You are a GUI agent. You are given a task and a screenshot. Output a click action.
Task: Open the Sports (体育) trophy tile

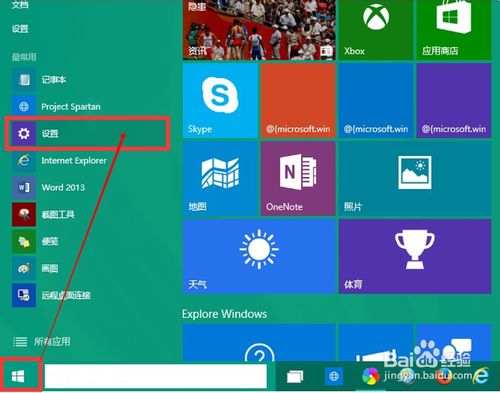tap(415, 256)
